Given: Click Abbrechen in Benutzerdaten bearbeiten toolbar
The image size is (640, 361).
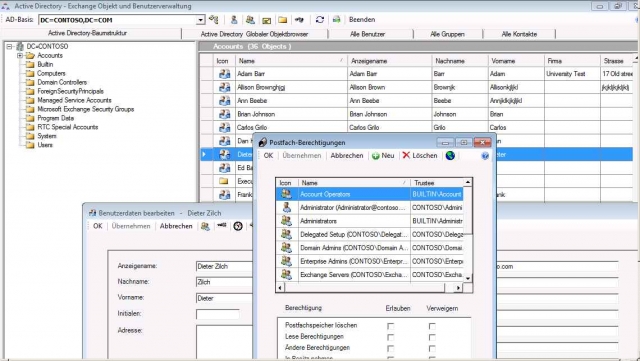Looking at the screenshot, I should click(176, 226).
